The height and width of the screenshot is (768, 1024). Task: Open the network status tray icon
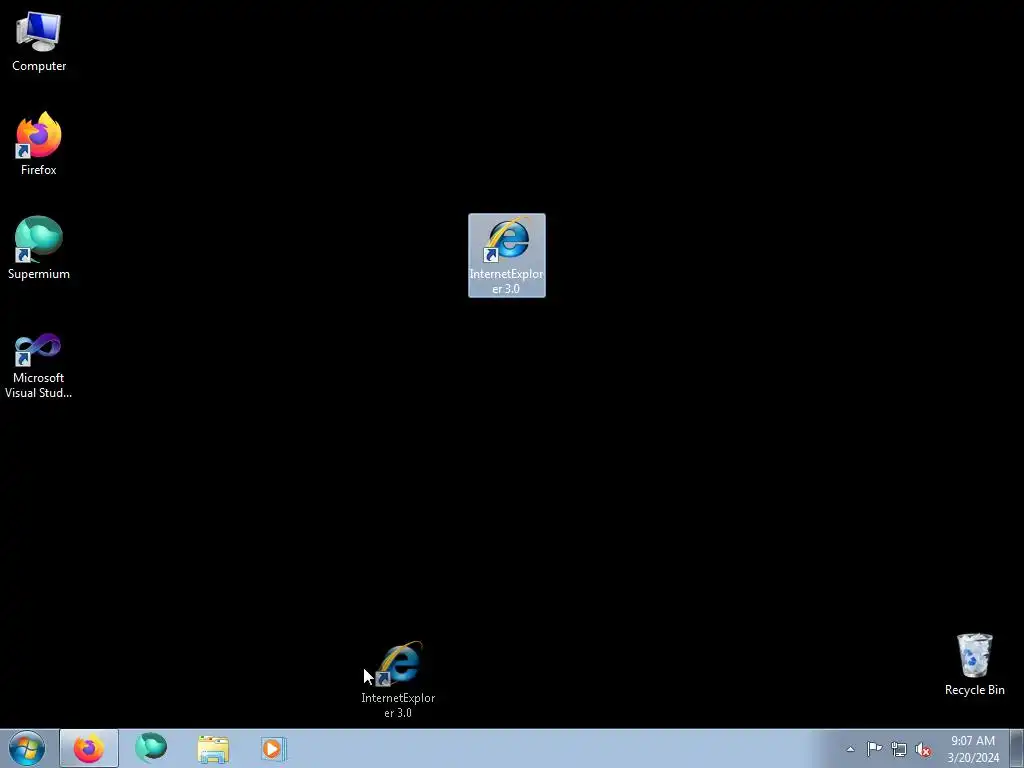[x=899, y=749]
